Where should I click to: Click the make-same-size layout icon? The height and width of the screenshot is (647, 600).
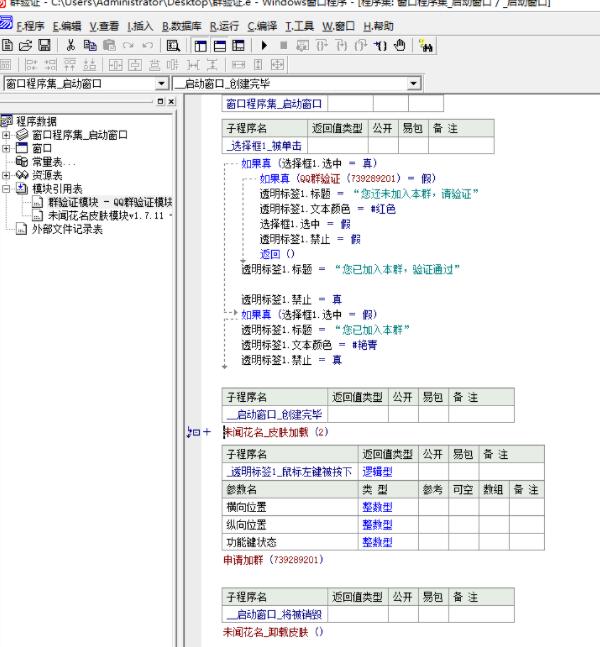[277, 65]
